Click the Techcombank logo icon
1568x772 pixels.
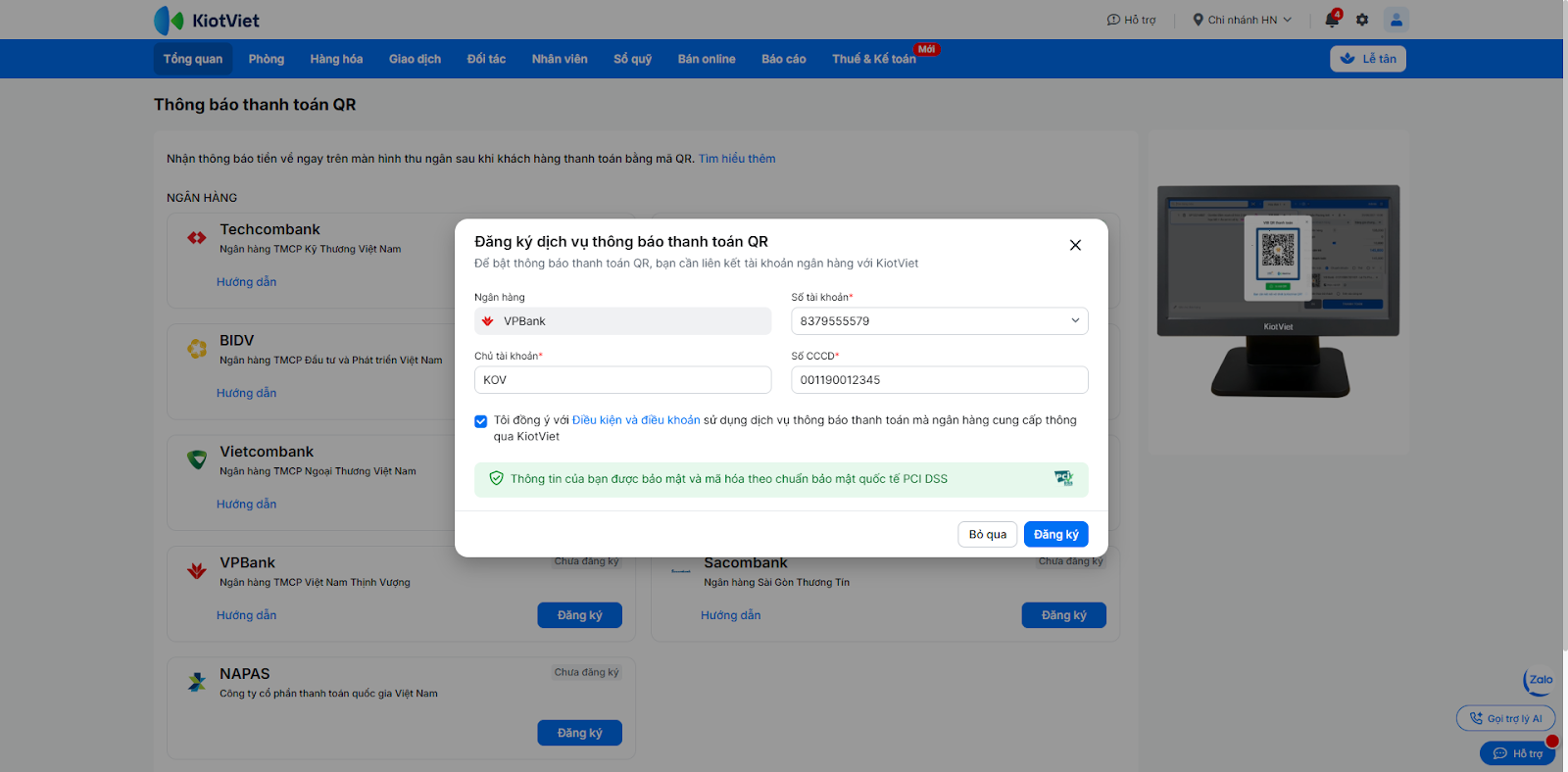[x=197, y=237]
